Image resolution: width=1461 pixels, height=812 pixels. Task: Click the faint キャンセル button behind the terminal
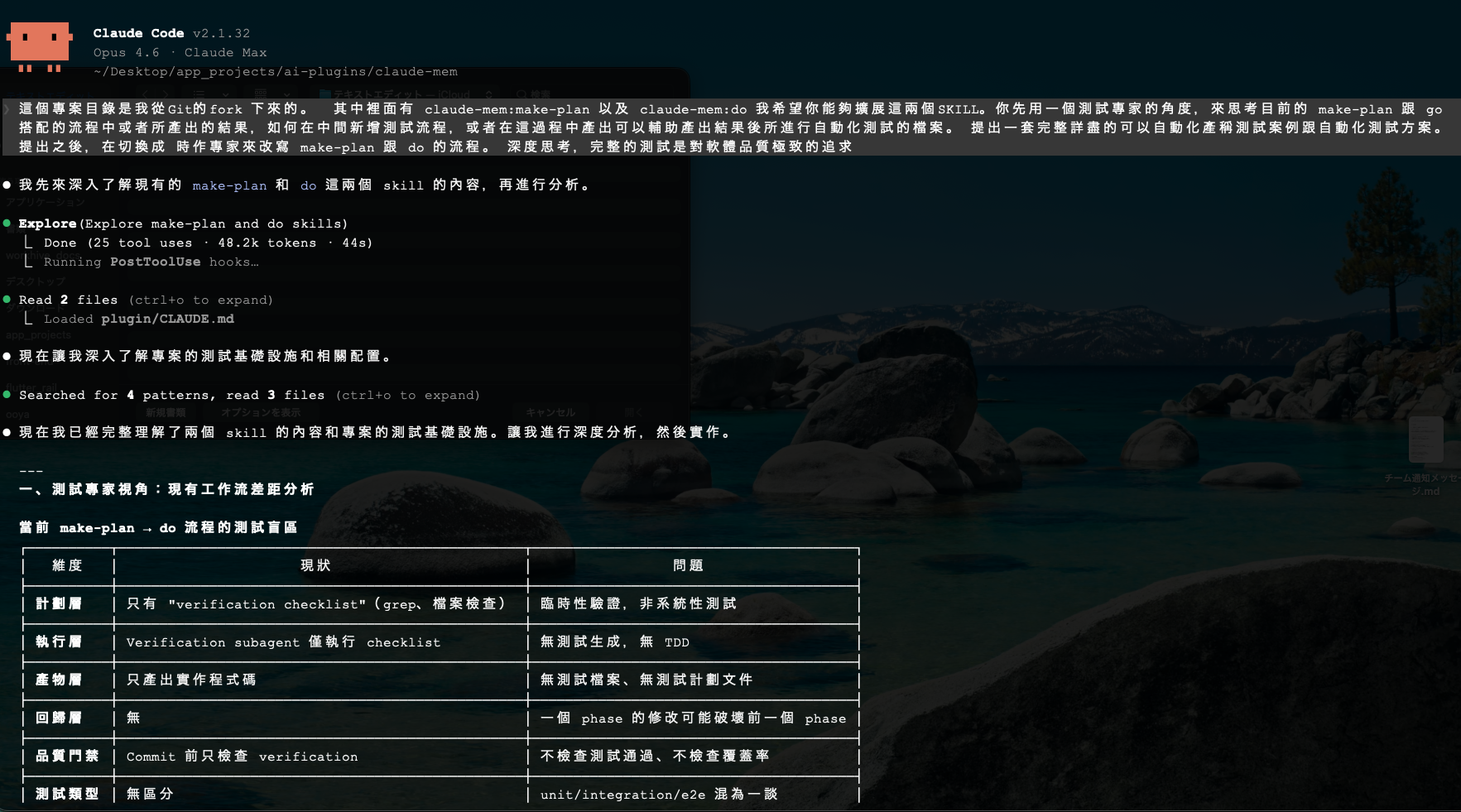(550, 412)
